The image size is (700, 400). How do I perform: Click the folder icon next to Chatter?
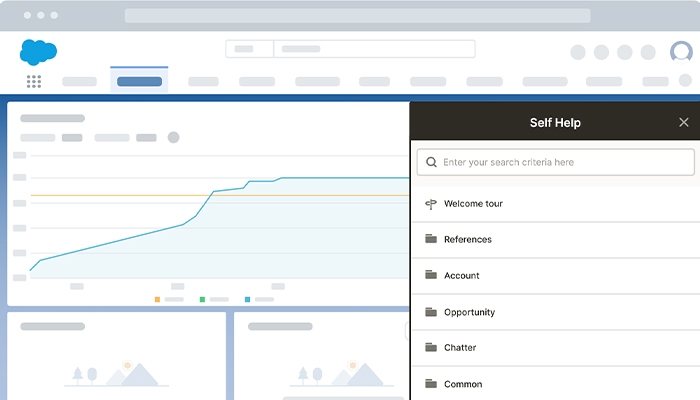(x=431, y=347)
